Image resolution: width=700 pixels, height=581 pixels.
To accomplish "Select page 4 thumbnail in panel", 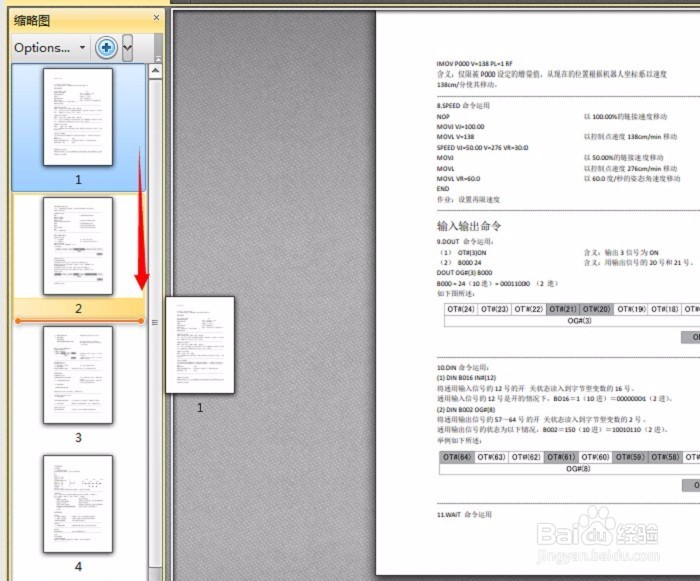I will 78,504.
